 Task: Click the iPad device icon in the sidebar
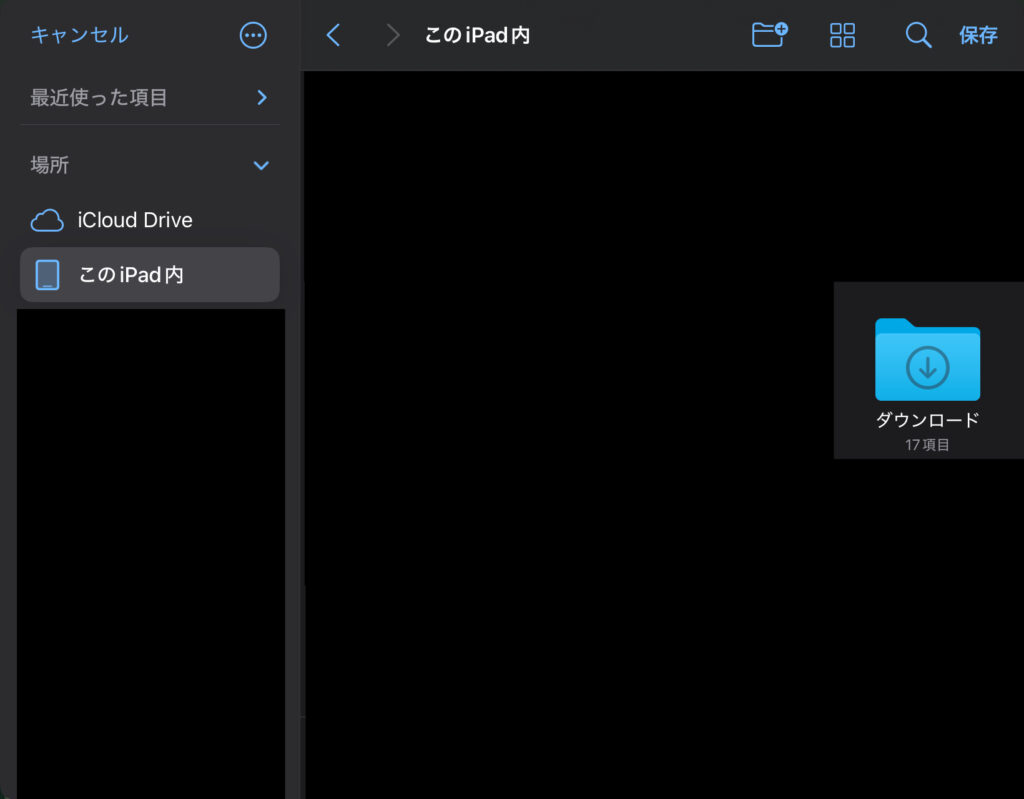47,275
